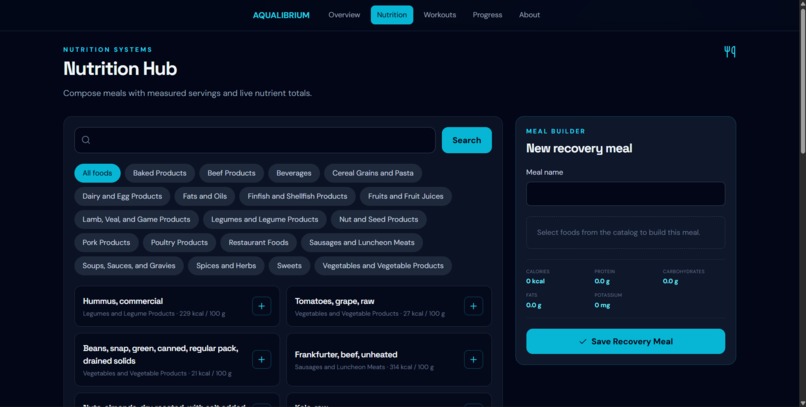The height and width of the screenshot is (407, 806).
Task: Switch to the Progress page
Action: 487,15
